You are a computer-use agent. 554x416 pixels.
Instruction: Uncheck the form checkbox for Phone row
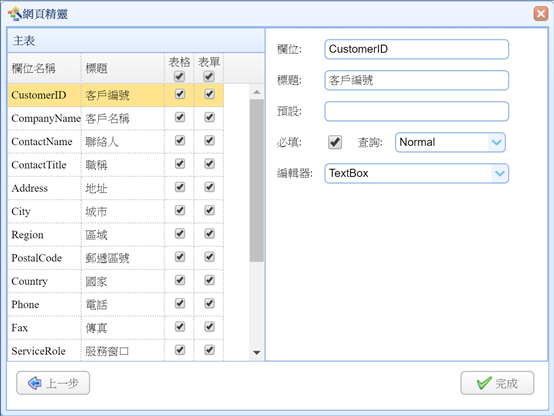tap(210, 304)
